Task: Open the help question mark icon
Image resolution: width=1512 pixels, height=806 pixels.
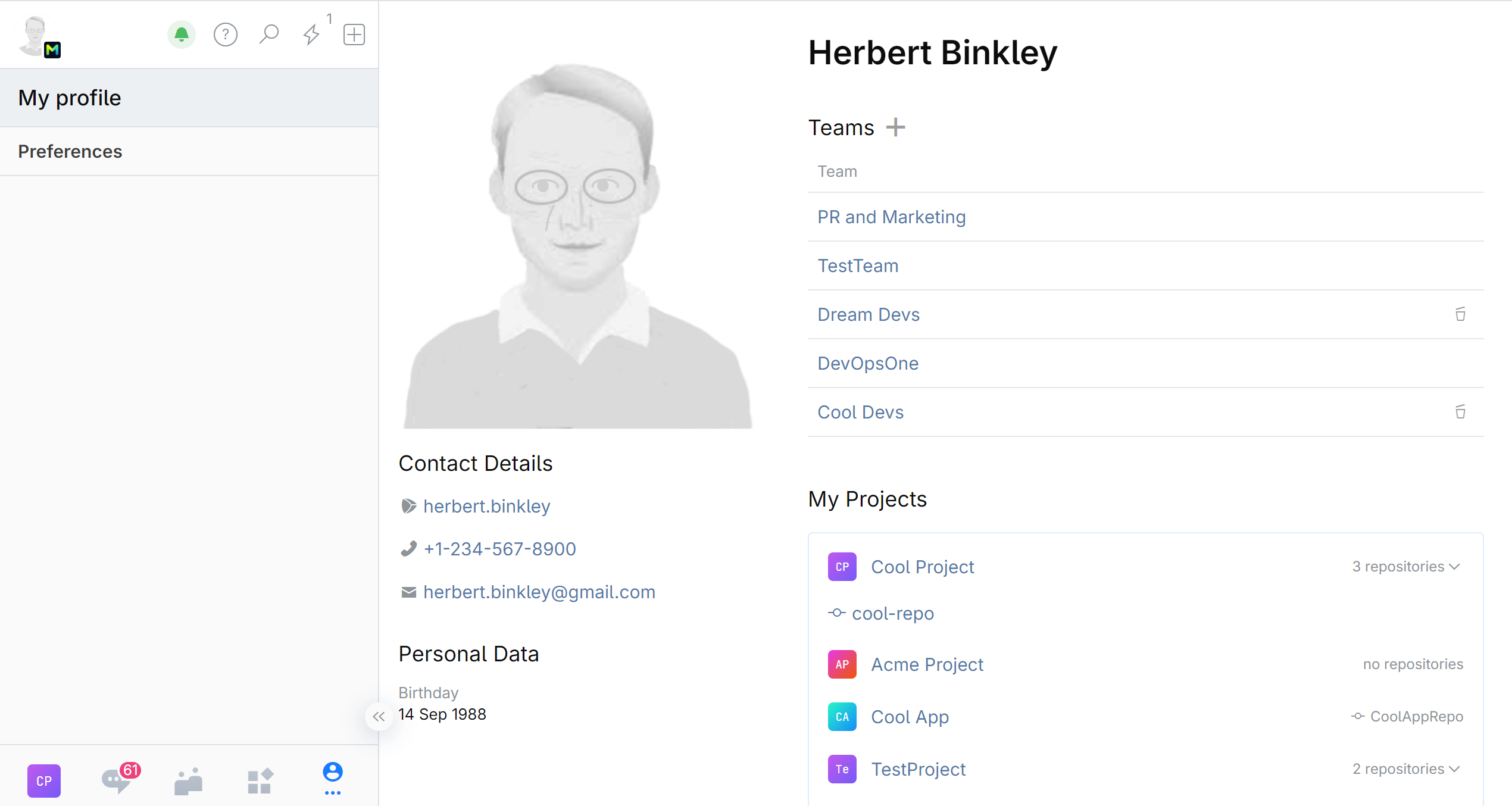Action: click(x=226, y=35)
